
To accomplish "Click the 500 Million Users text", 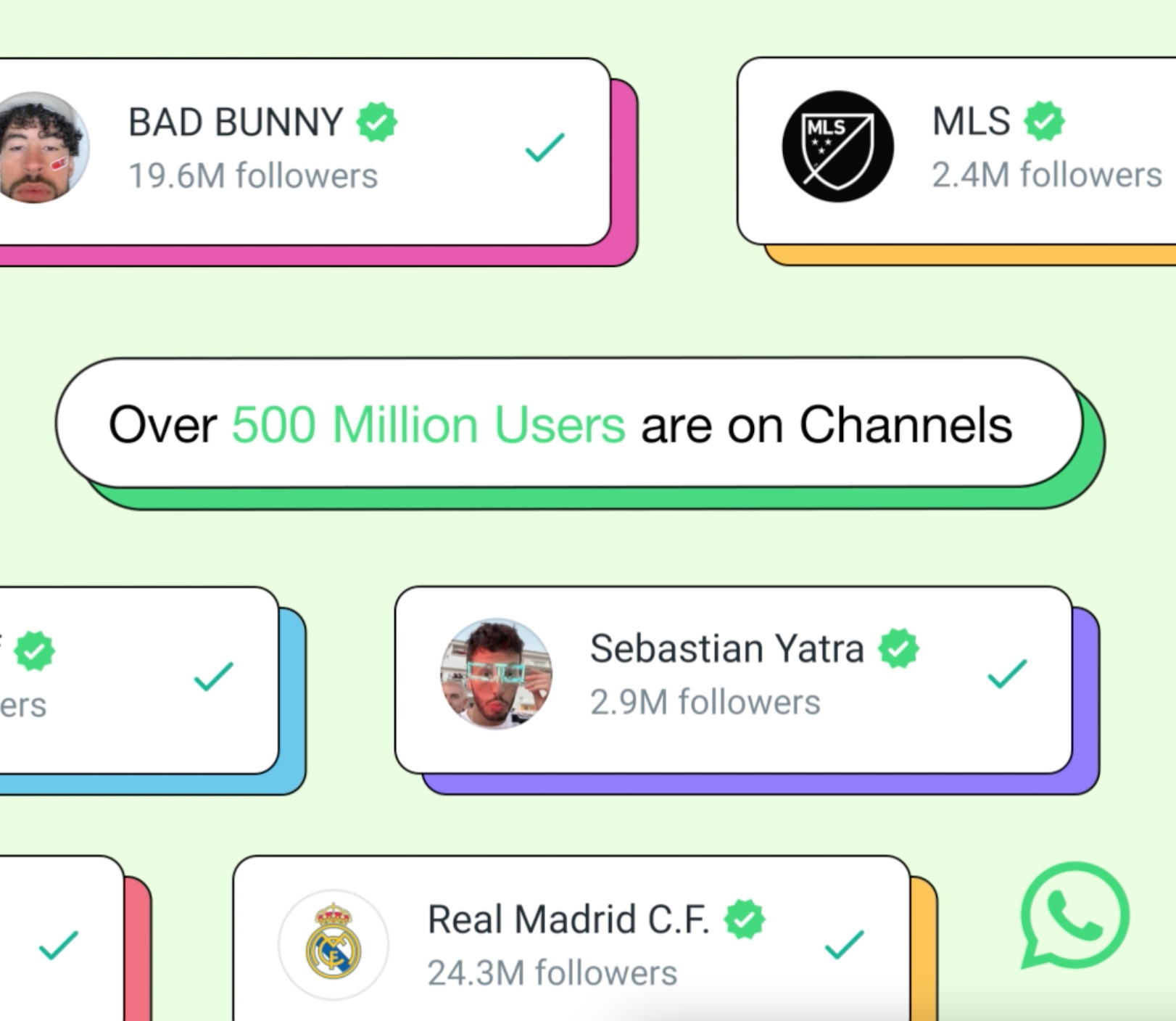I will click(428, 424).
